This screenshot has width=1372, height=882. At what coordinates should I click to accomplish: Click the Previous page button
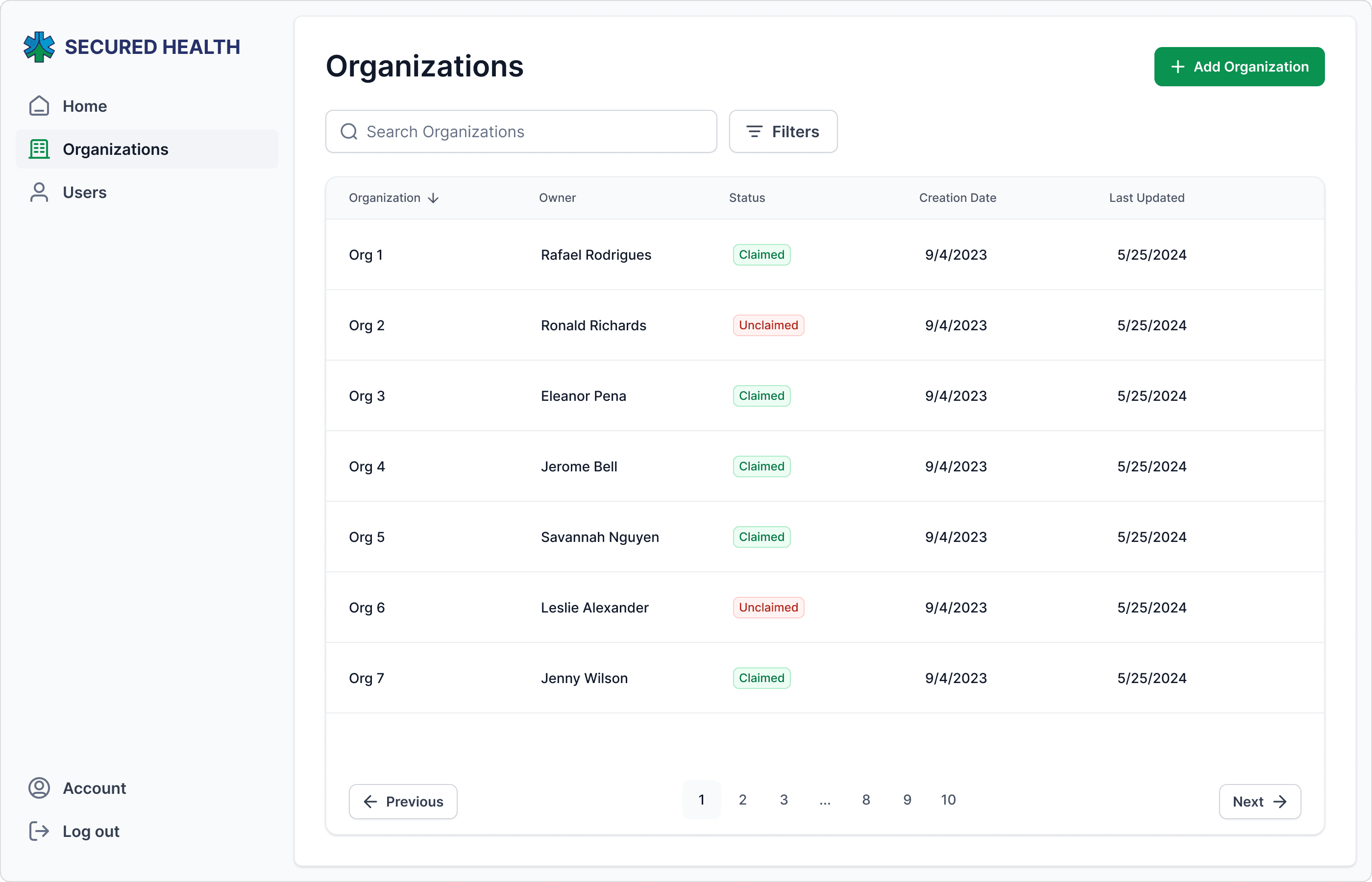click(403, 801)
